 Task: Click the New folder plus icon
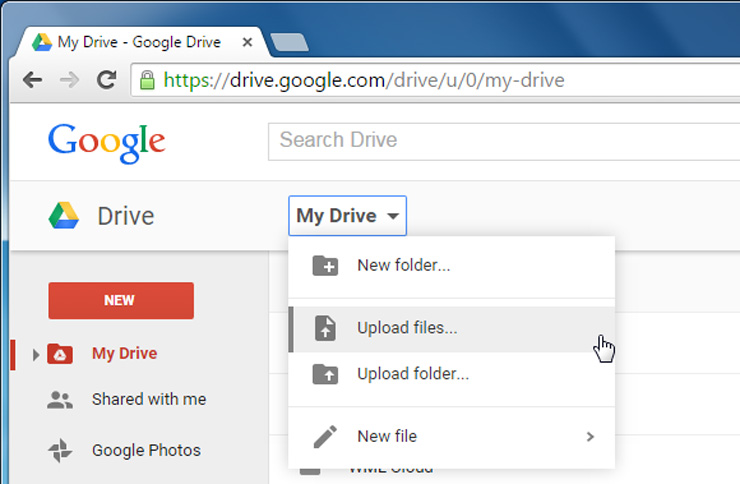click(325, 266)
